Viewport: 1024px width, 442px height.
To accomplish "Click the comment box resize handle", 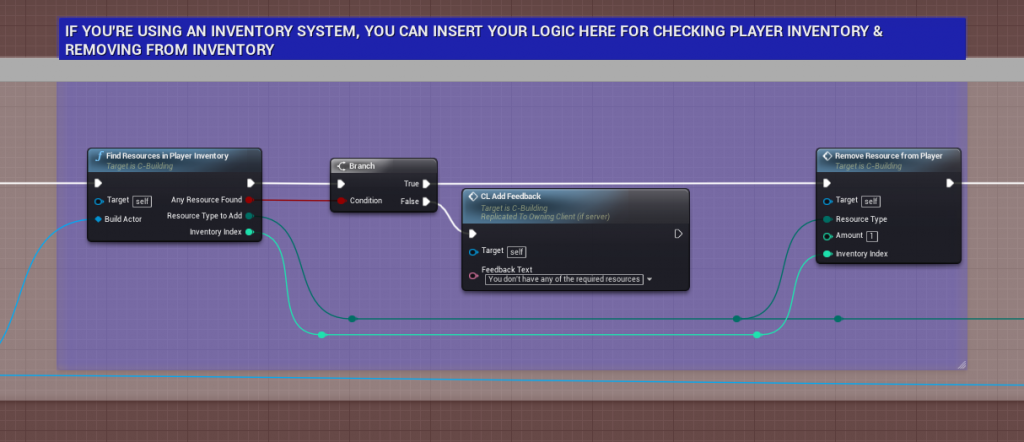I will point(961,363).
